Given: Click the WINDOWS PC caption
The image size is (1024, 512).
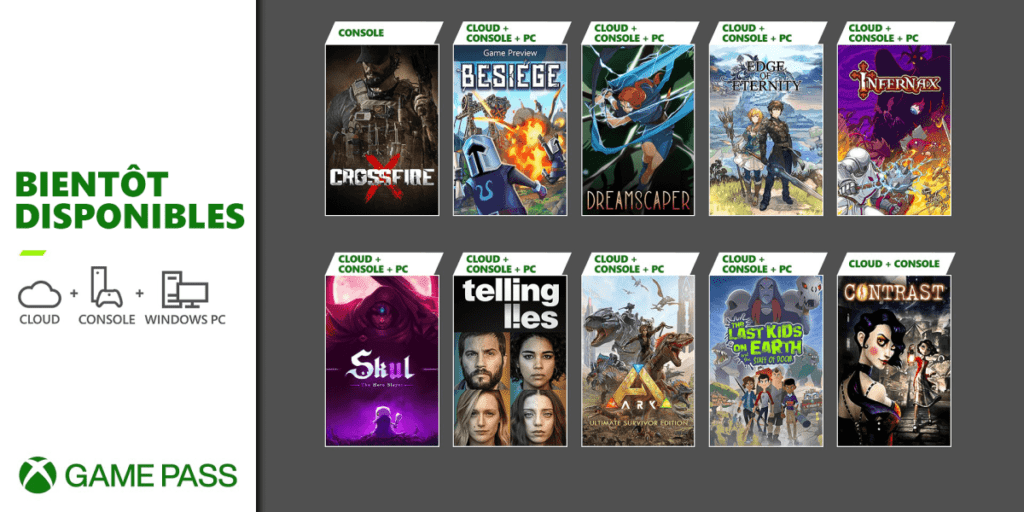Looking at the screenshot, I should pyautogui.click(x=185, y=319).
